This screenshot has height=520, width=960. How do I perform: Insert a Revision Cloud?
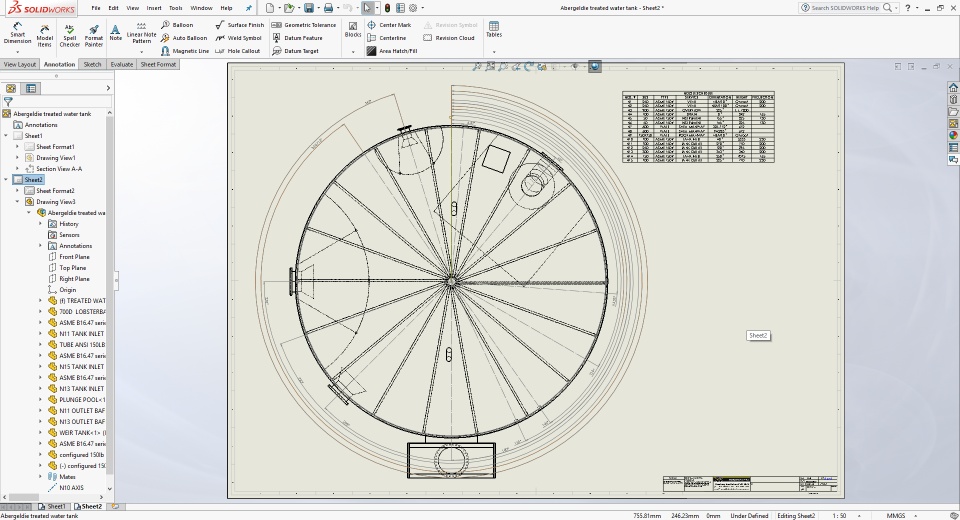click(449, 38)
